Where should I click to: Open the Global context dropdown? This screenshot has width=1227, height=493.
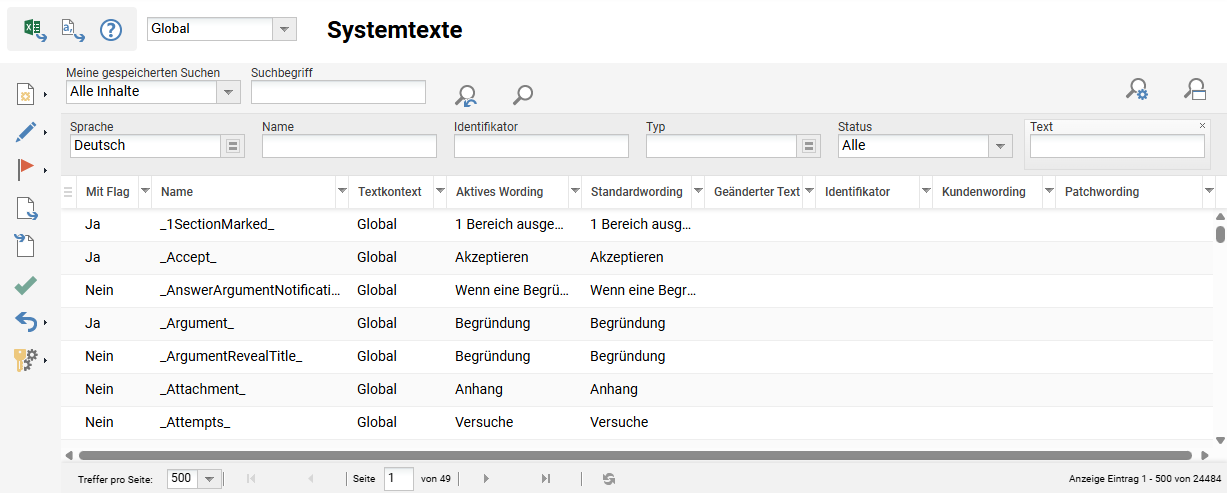pos(285,29)
